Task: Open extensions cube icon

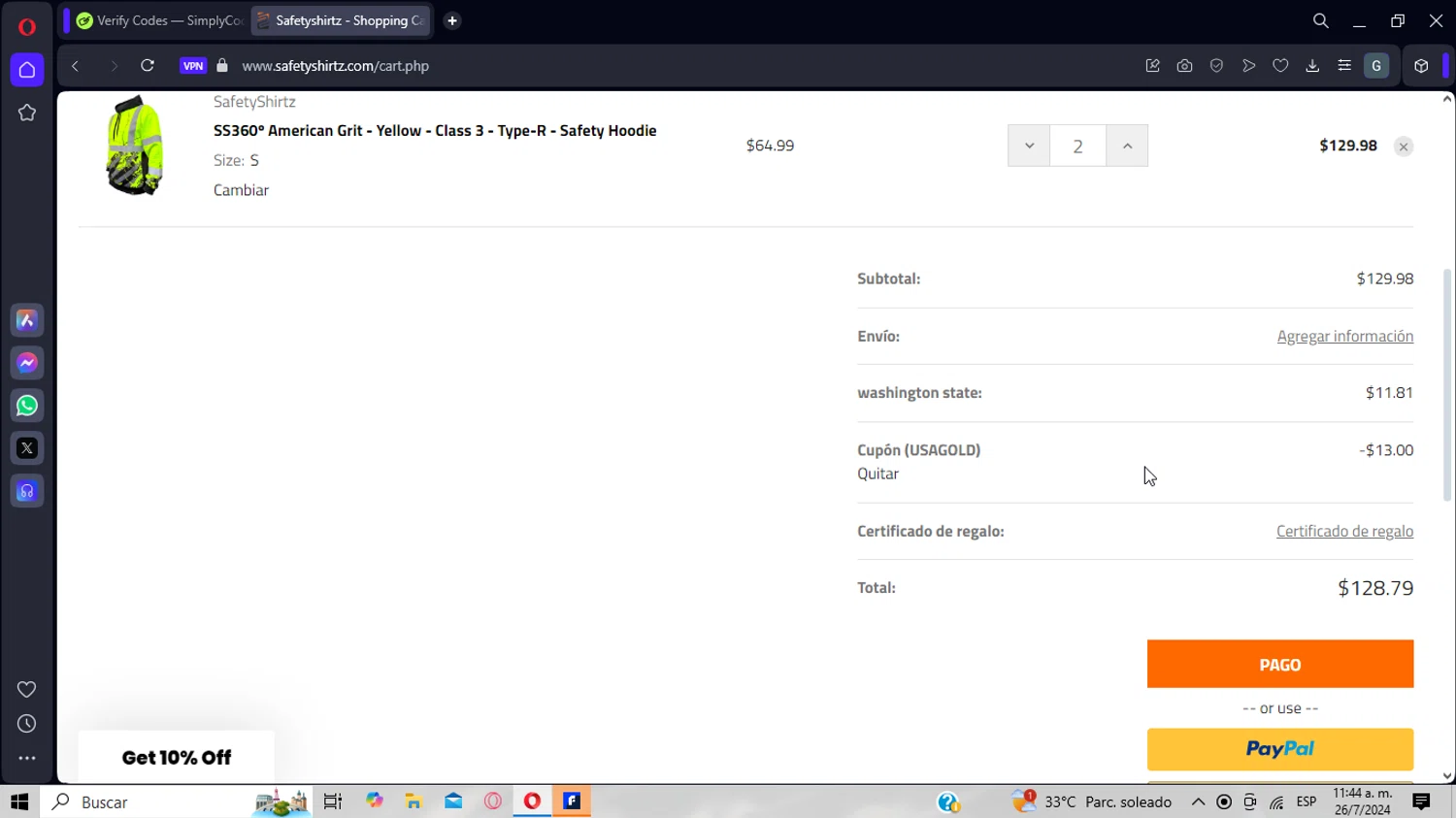Action: (x=1421, y=66)
